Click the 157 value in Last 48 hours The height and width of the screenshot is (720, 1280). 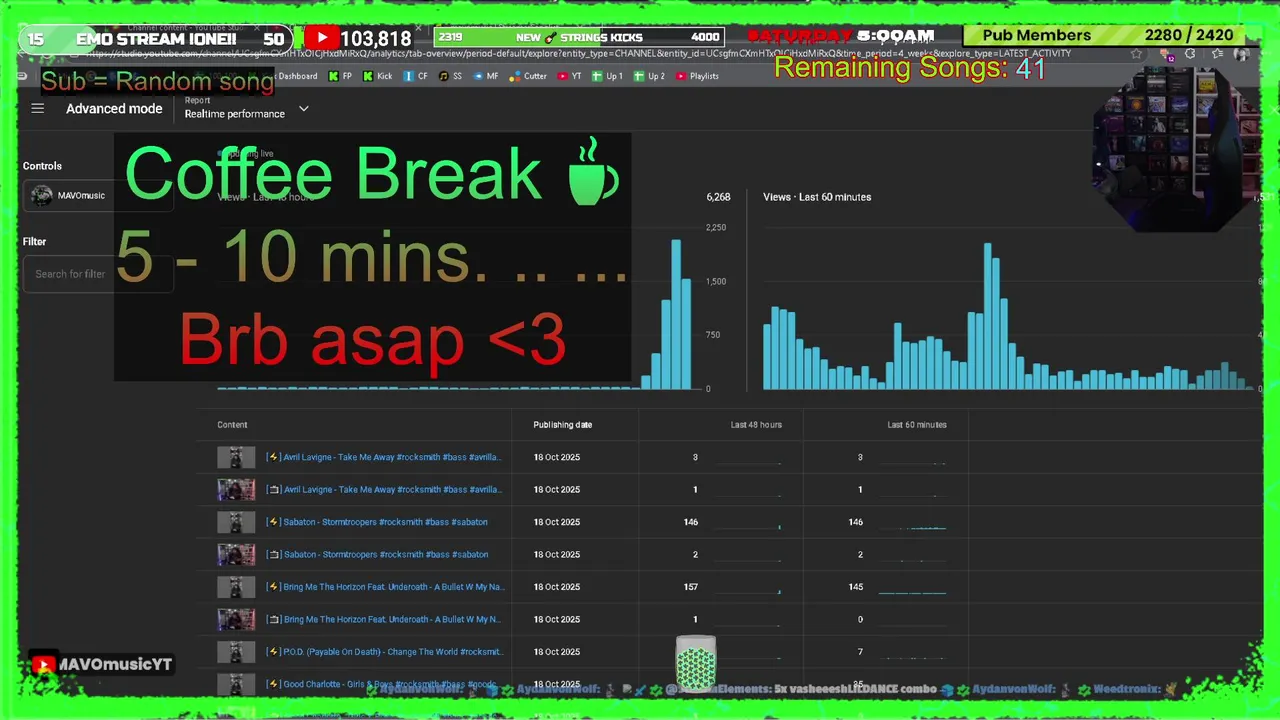click(x=690, y=587)
